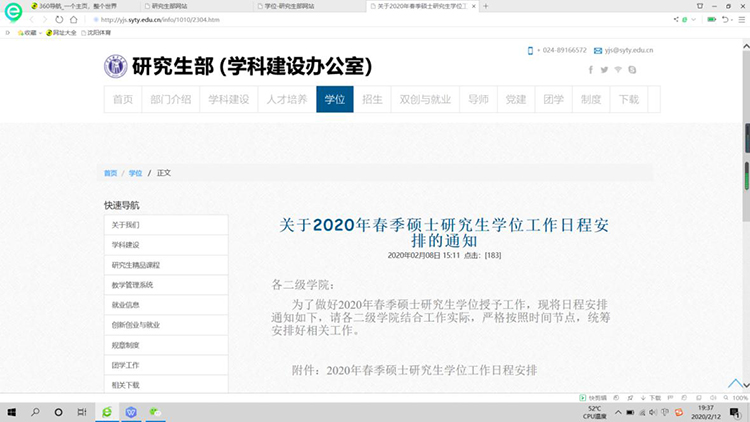
Task: Open 下载 in the top navigation
Action: 628,100
